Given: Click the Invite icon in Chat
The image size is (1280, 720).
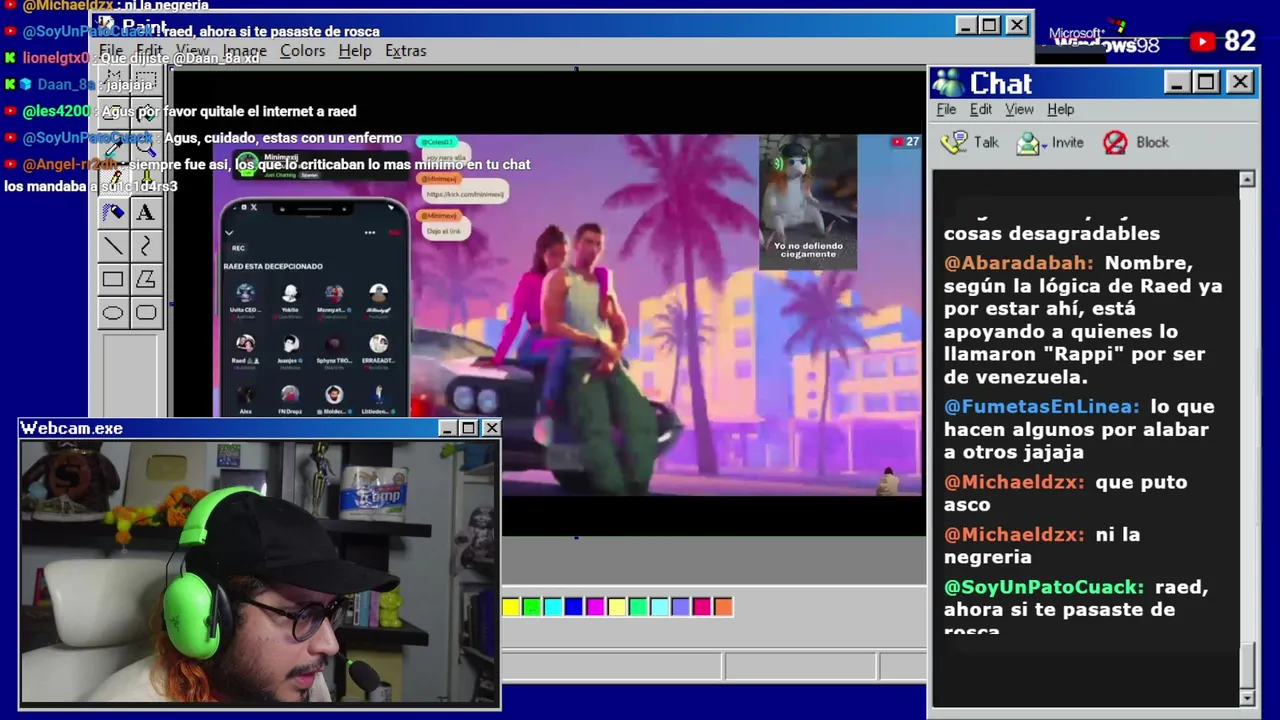Looking at the screenshot, I should 1027,143.
